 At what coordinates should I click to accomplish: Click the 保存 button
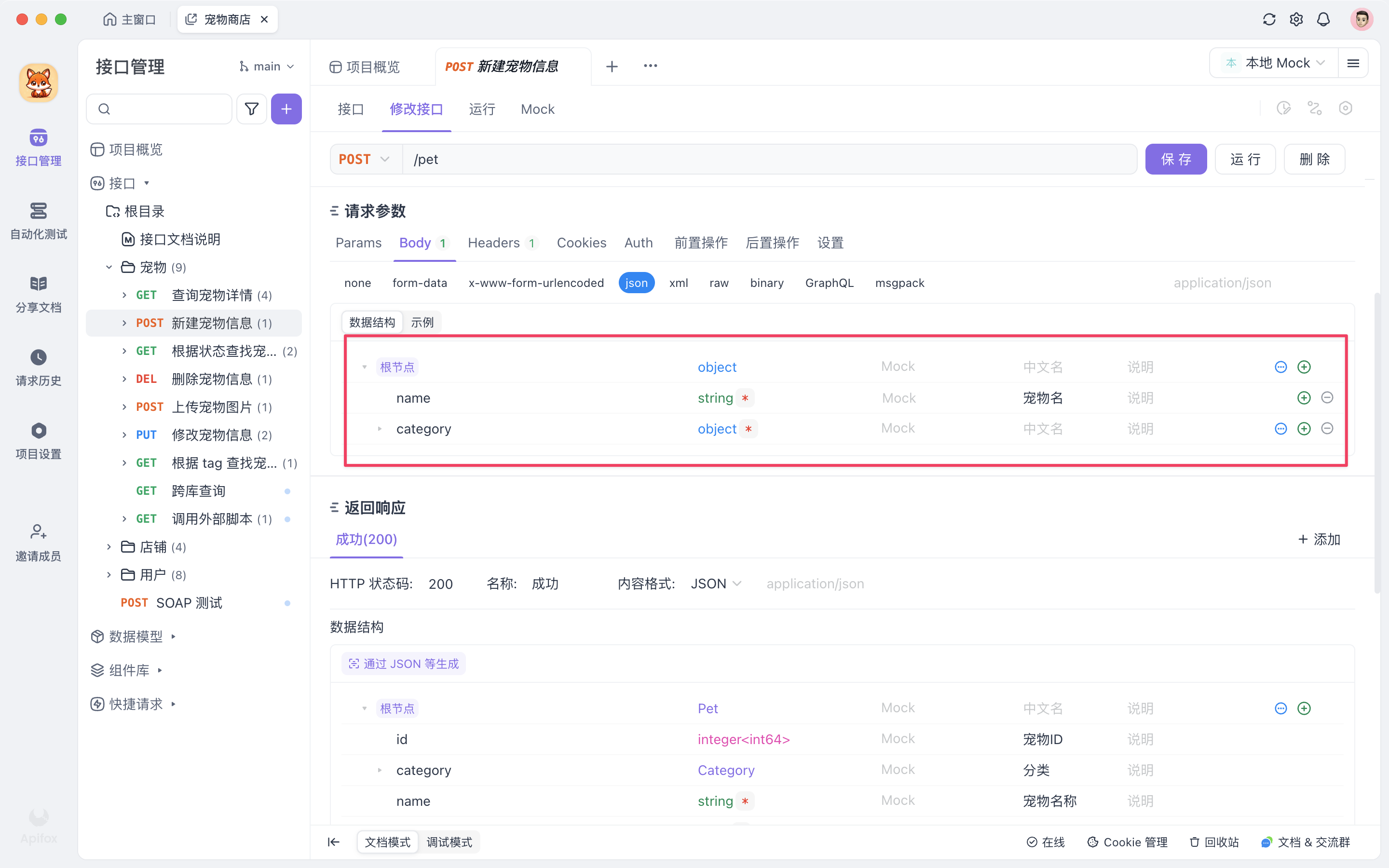pyautogui.click(x=1175, y=159)
